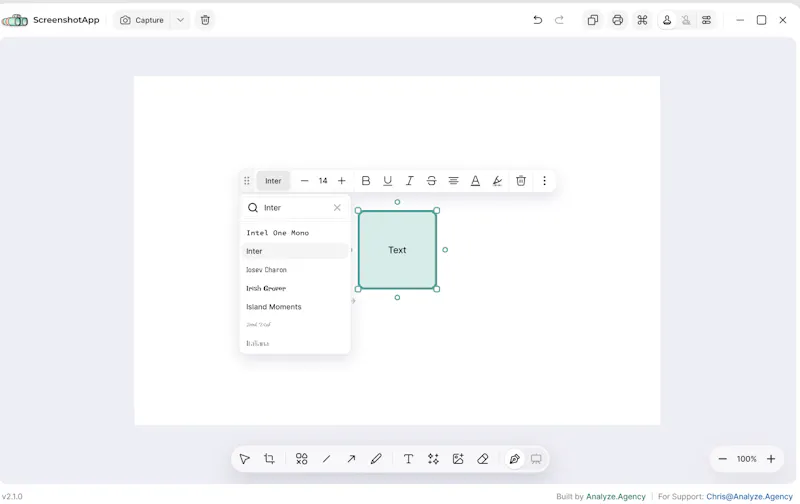Click the v2.1.0 version label
Viewport: 800px width, 504px height.
[x=12, y=496]
